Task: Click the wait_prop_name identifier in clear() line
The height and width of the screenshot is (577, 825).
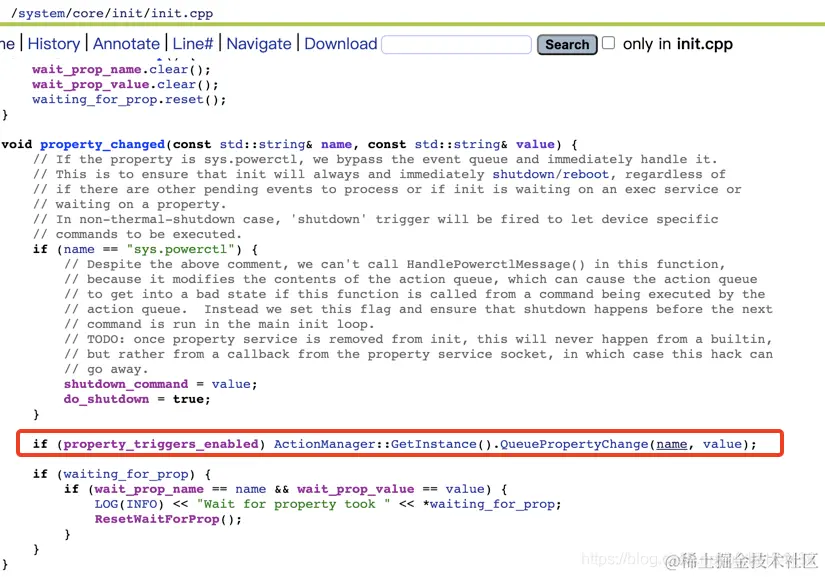Action: pyautogui.click(x=86, y=69)
